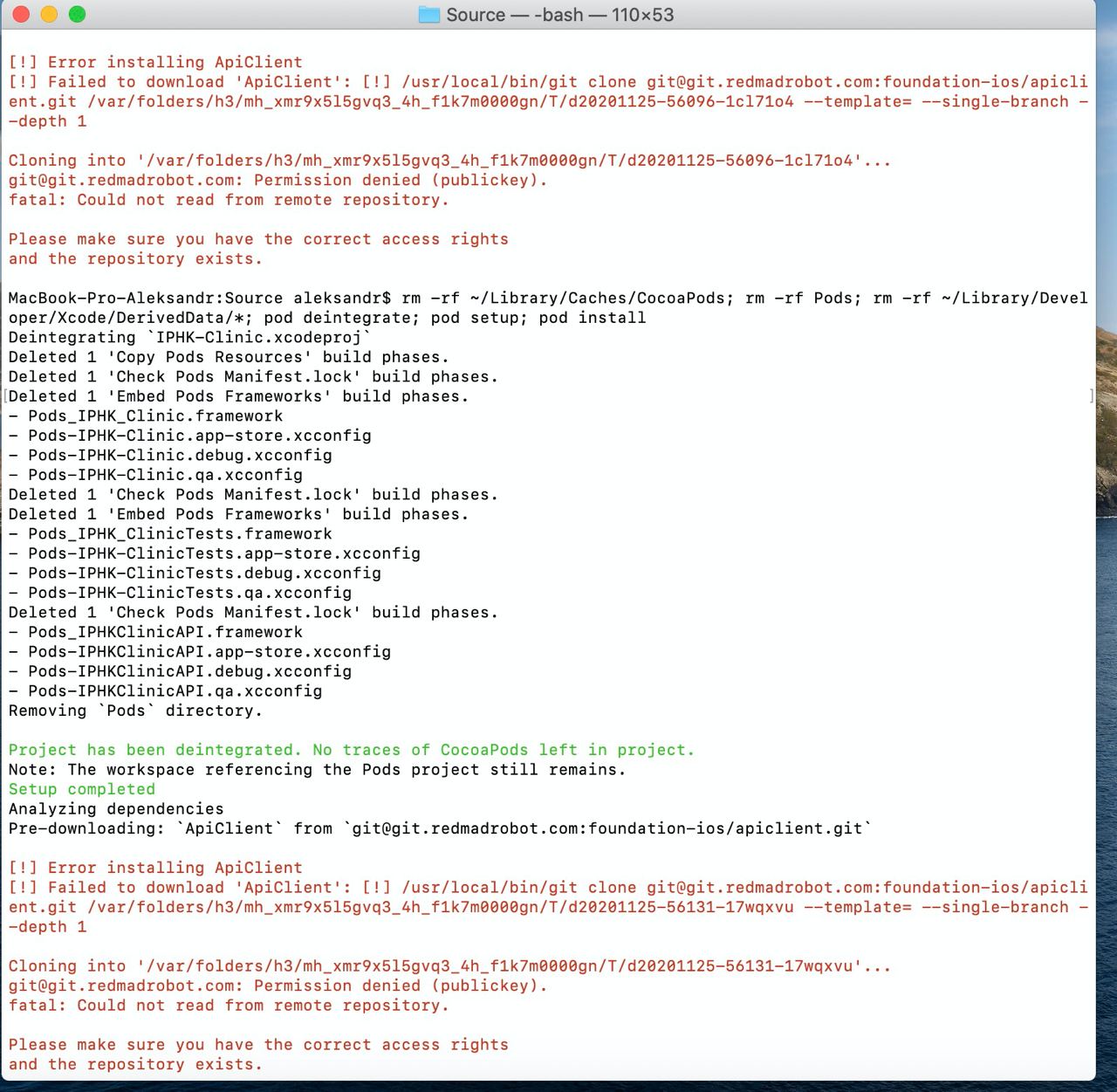Click the line 'Deintegrating `IPHK-Clinic.xcodeproj`'
Viewport: 1117px width, 1092px height.
pos(190,337)
